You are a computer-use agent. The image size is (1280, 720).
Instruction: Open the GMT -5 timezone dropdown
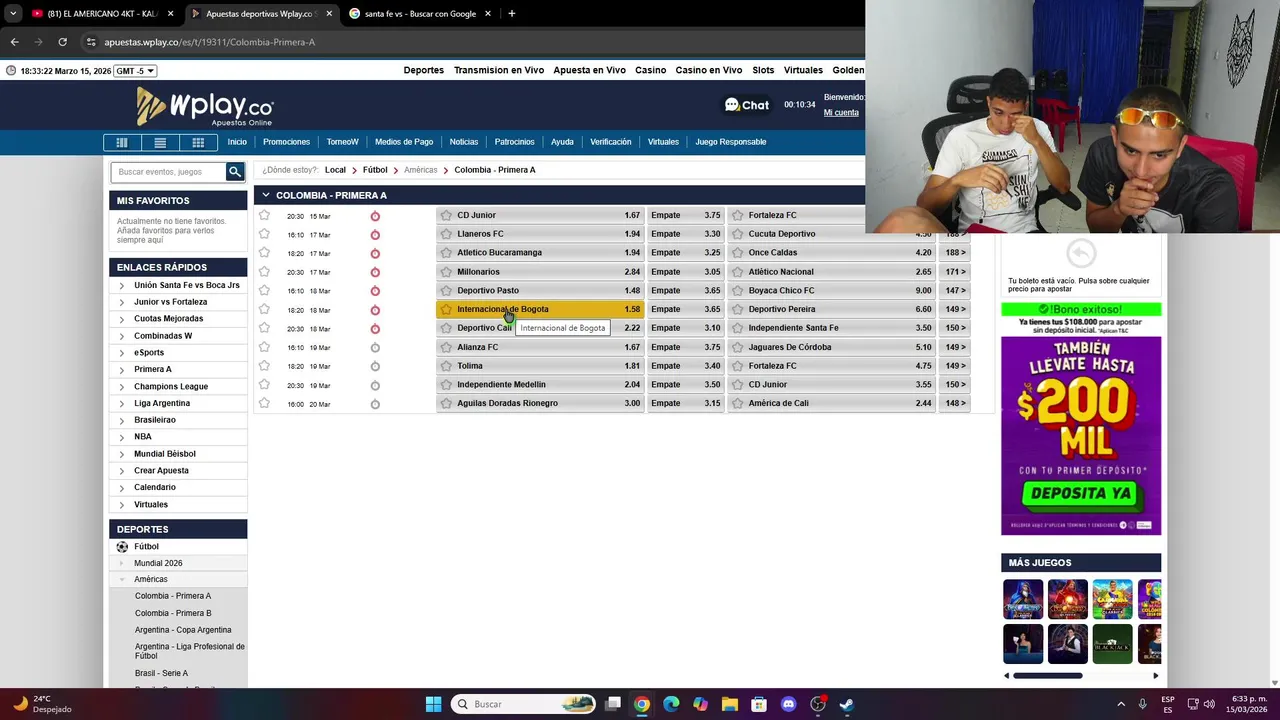tap(135, 71)
